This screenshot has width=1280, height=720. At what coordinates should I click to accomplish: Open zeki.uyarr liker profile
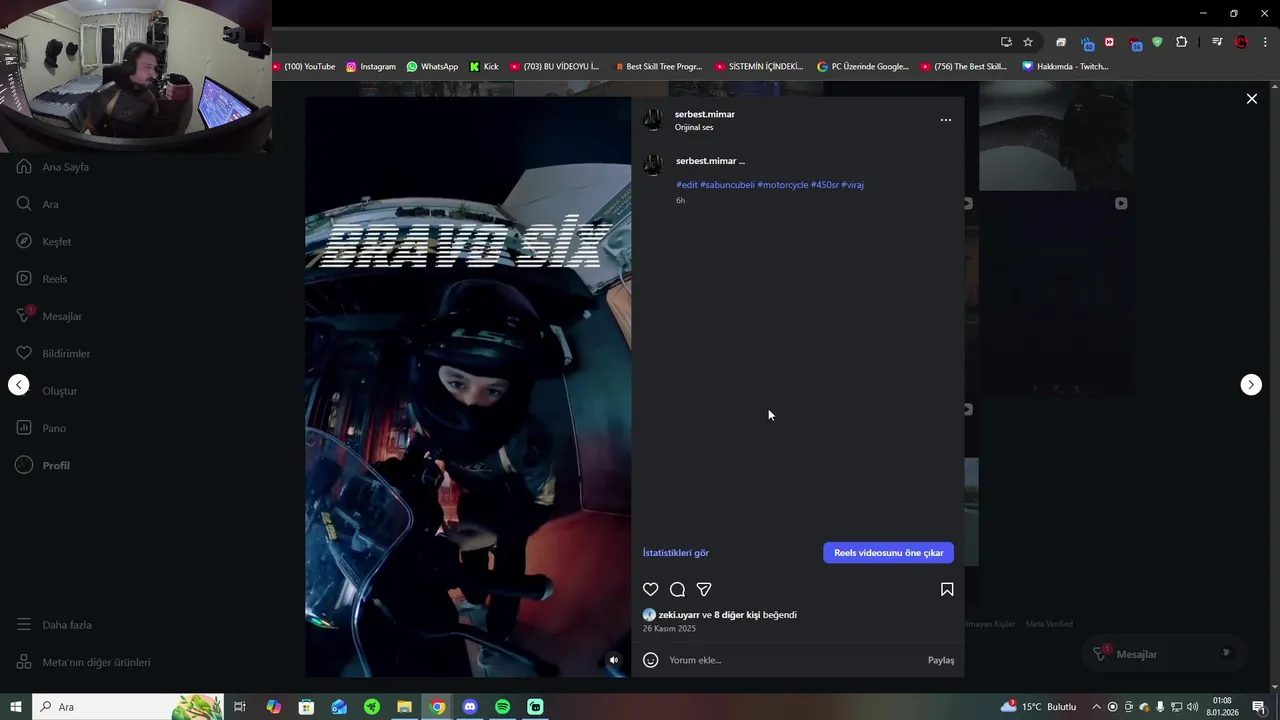pyautogui.click(x=679, y=615)
